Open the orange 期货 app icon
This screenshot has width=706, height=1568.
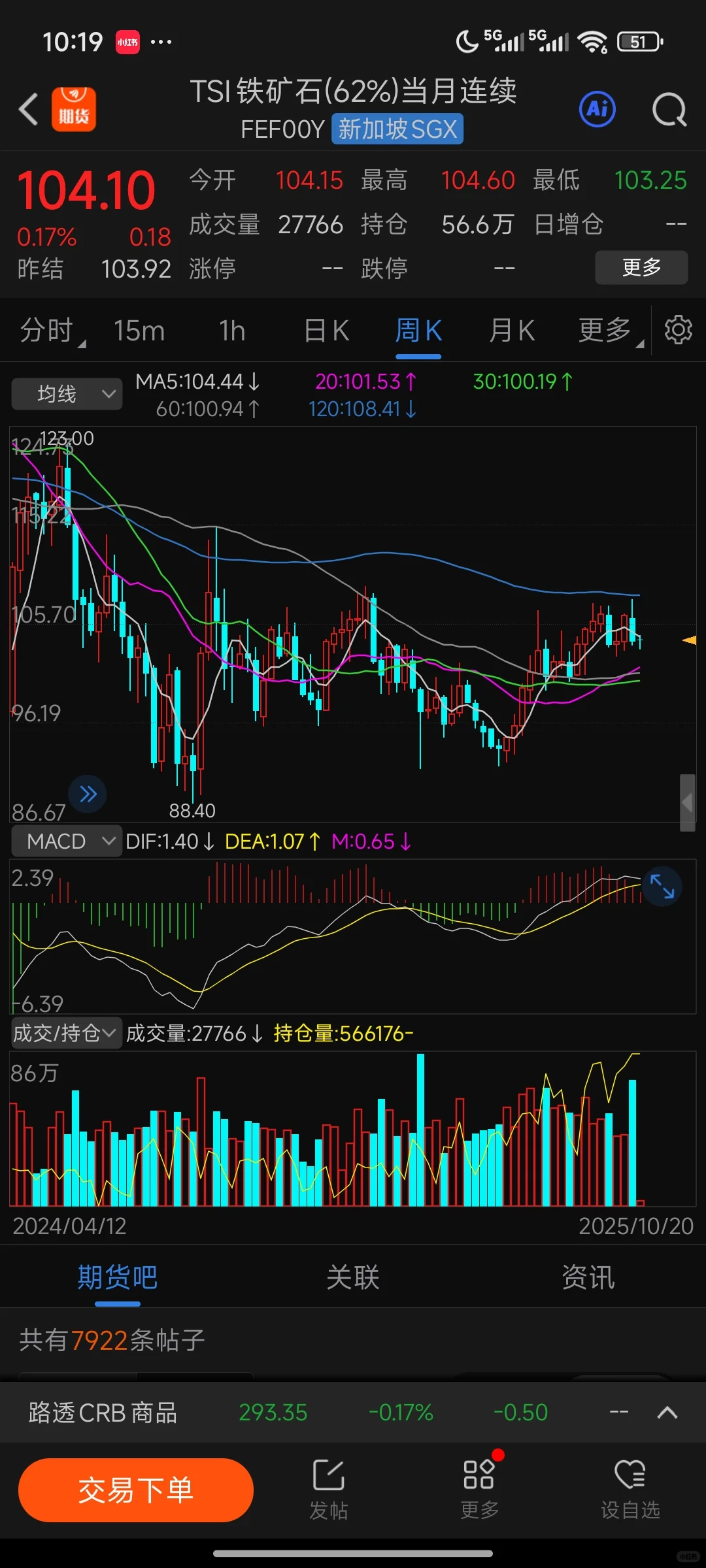pyautogui.click(x=74, y=109)
